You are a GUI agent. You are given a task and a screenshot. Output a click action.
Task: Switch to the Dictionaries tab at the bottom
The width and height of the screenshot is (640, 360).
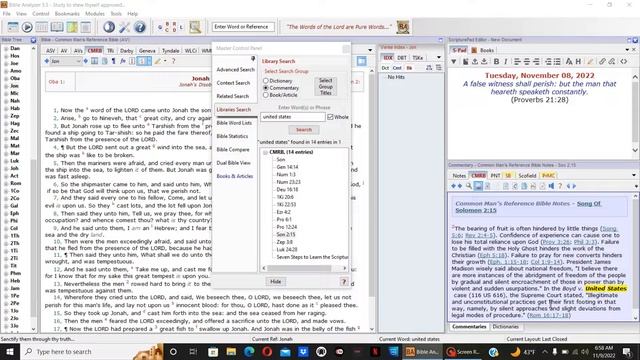[505, 327]
